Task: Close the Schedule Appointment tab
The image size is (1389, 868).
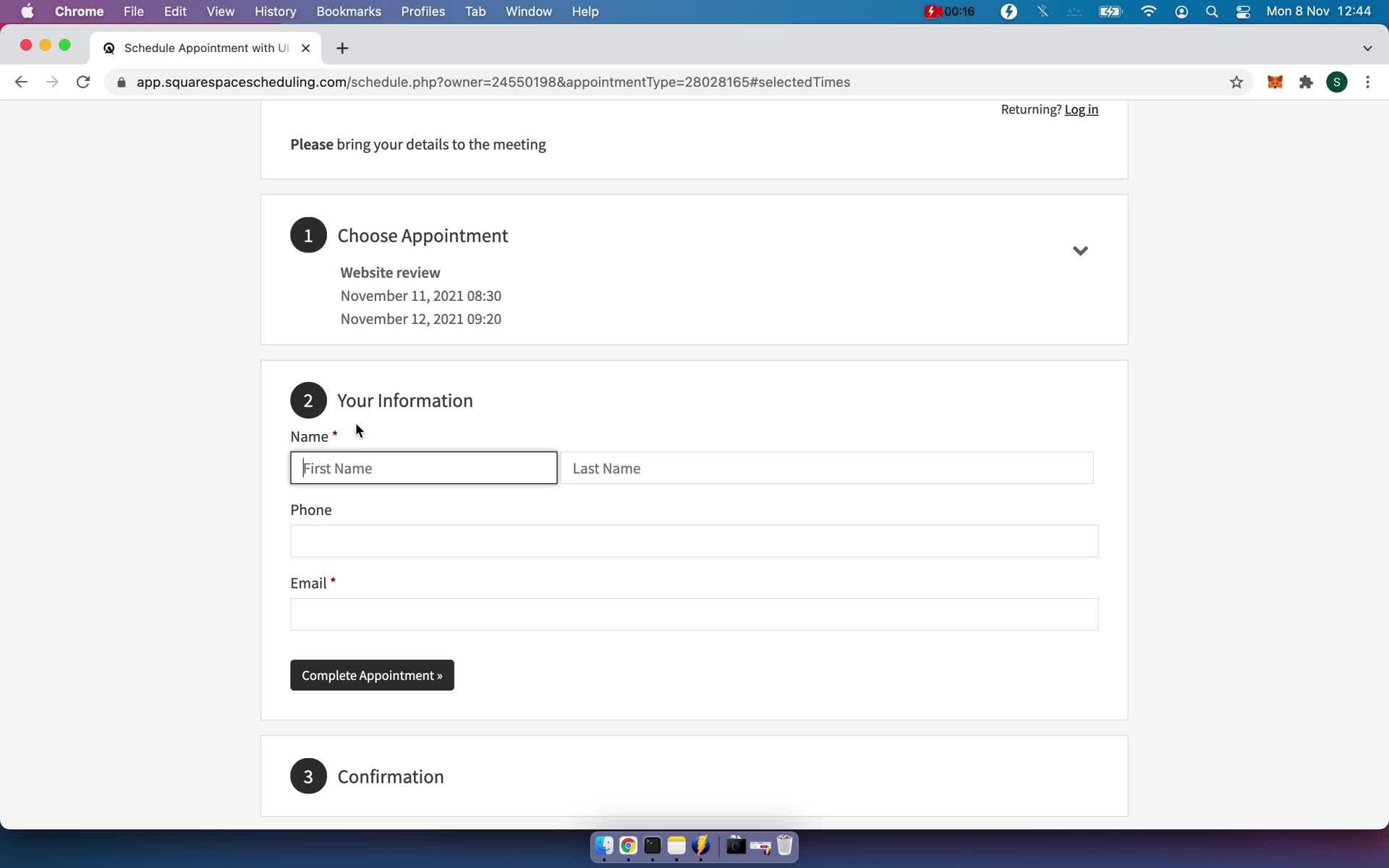Action: pyautogui.click(x=305, y=48)
